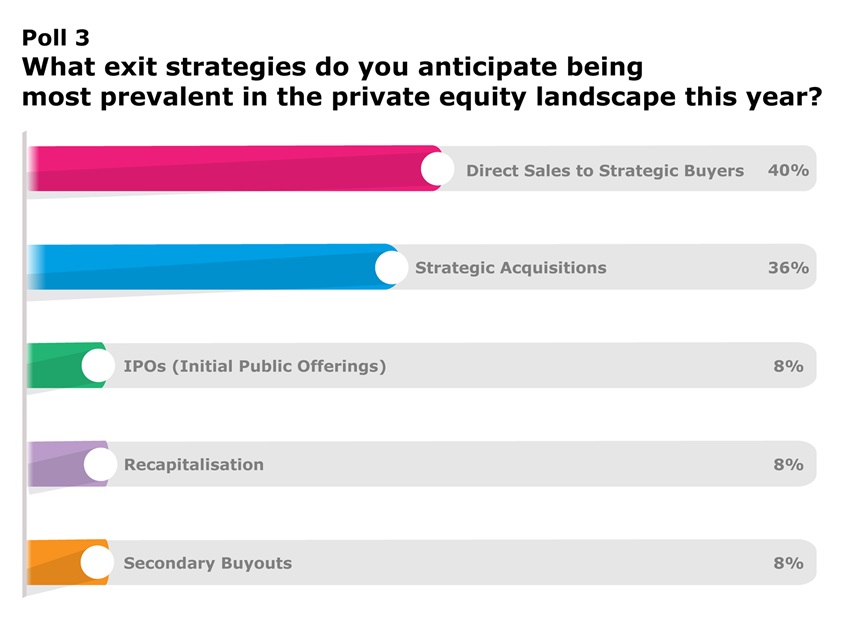Click the white circle on the green IPOs bar
The height and width of the screenshot is (639, 862).
pos(97,366)
